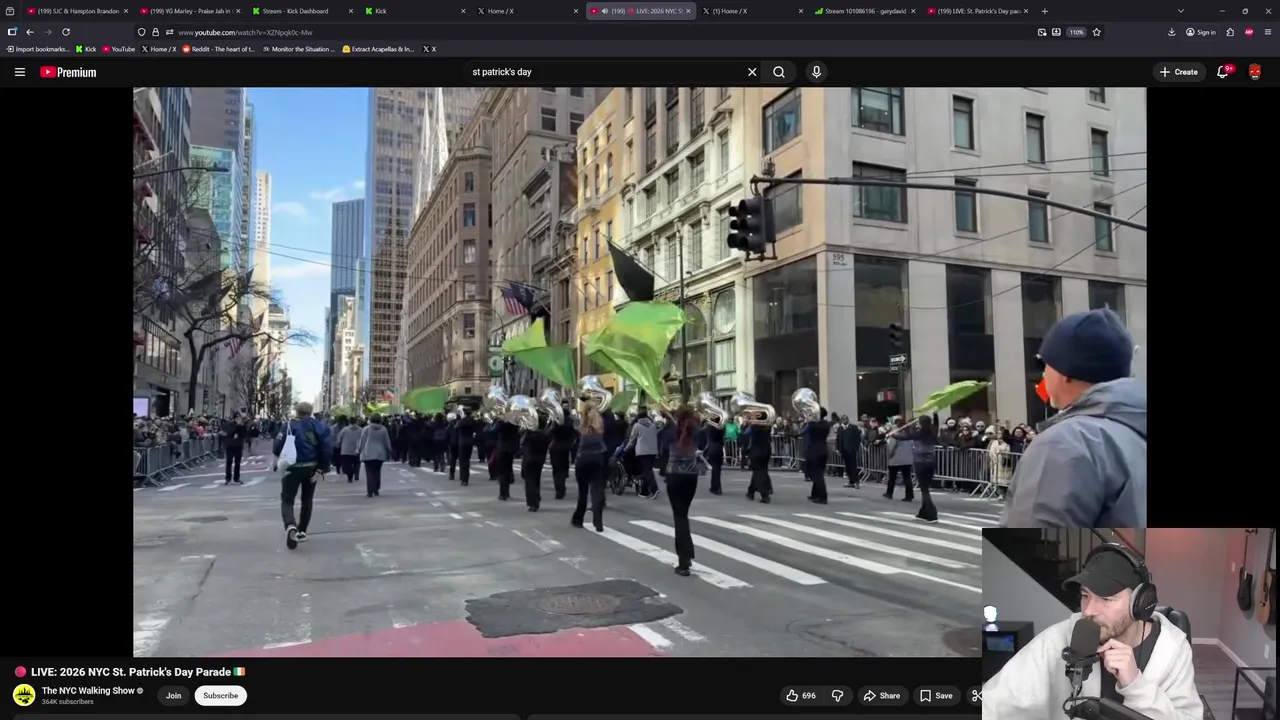Image resolution: width=1280 pixels, height=720 pixels.
Task: Switch to the Kick tab
Action: [414, 11]
